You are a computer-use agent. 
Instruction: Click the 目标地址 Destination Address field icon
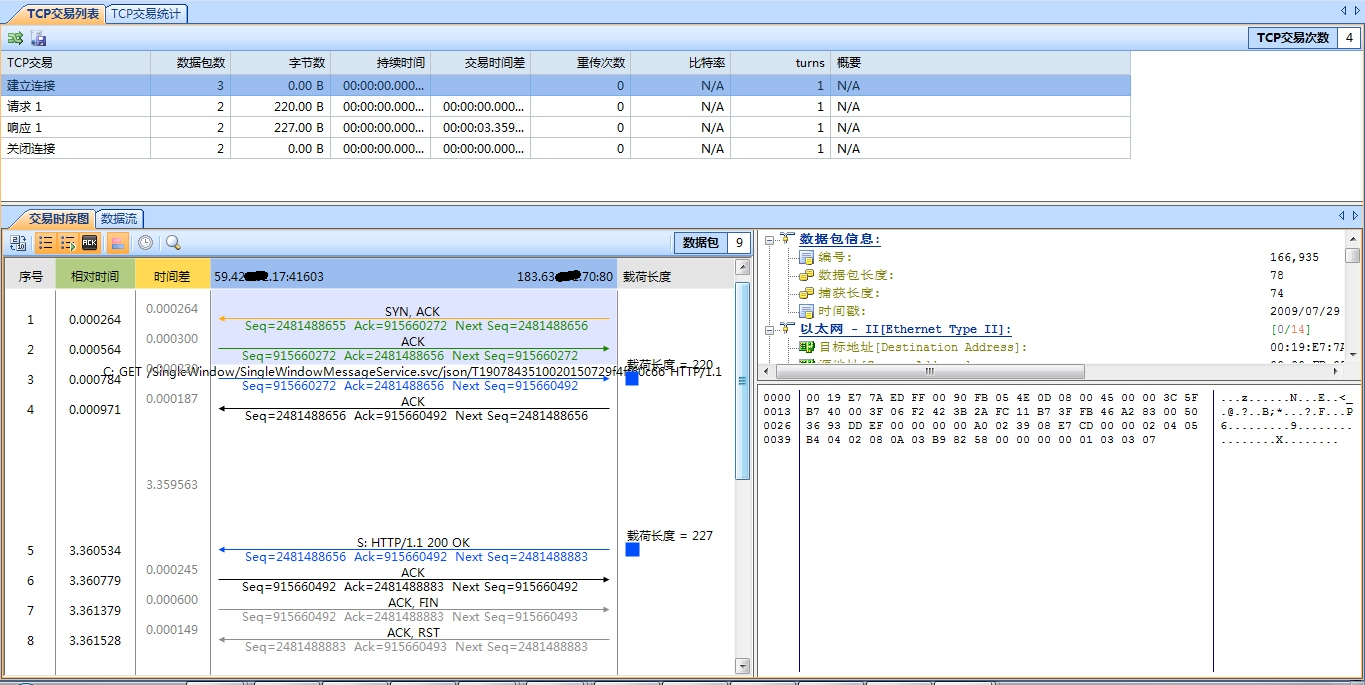[807, 347]
